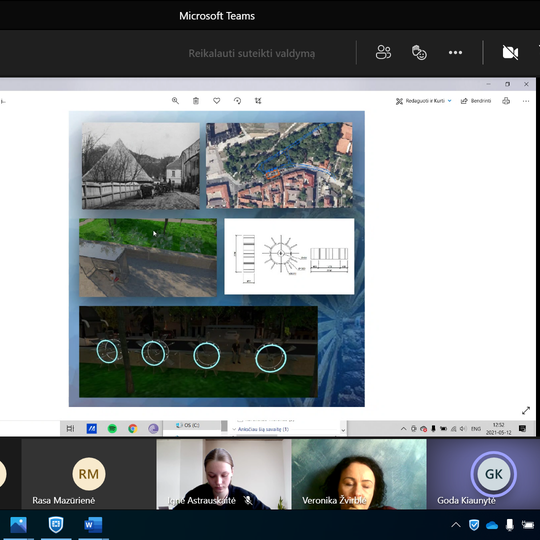The width and height of the screenshot is (540, 540).
Task: Click the zoom magnifier in Photos toolbar
Action: click(x=175, y=101)
